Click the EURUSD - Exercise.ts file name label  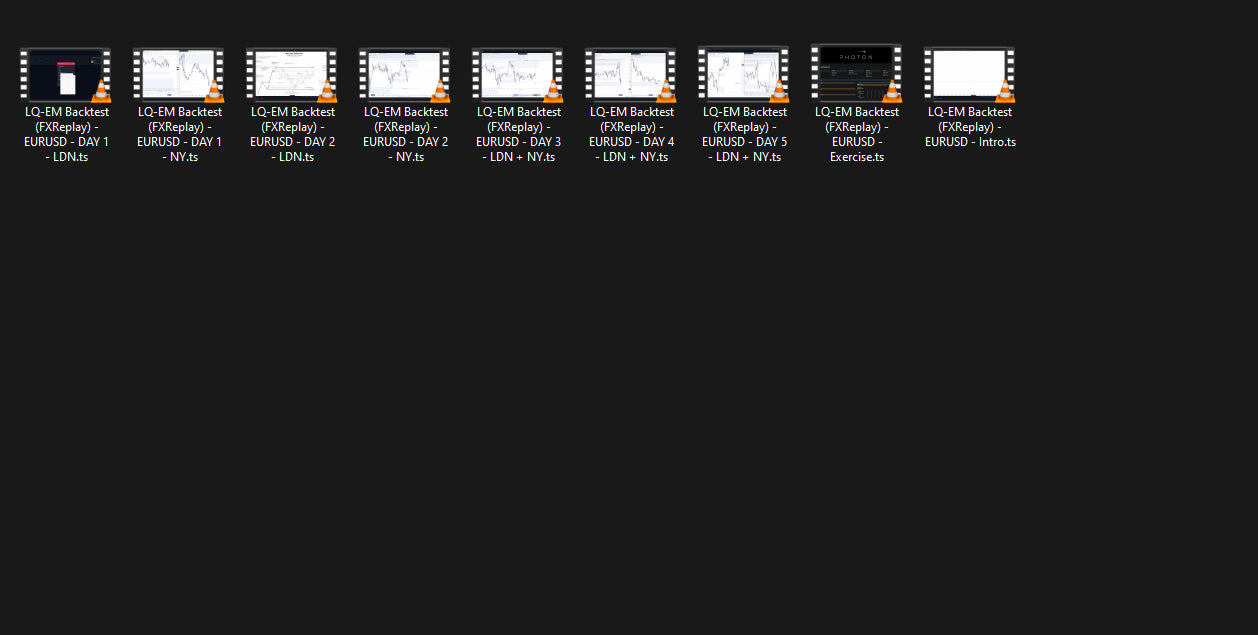coord(857,135)
